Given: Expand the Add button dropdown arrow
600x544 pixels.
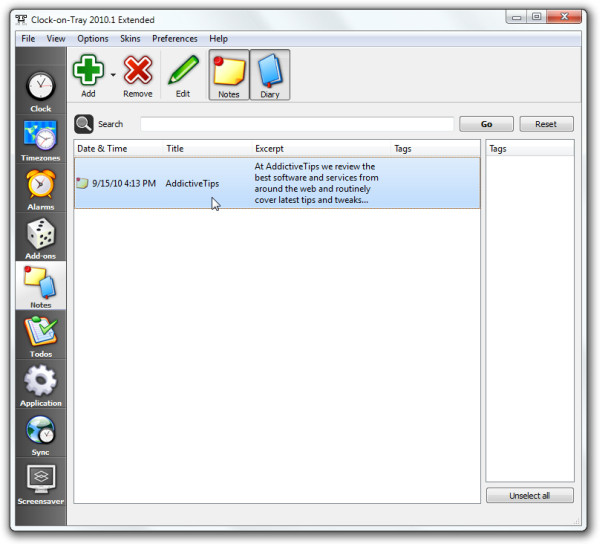Looking at the screenshot, I should pyautogui.click(x=113, y=75).
